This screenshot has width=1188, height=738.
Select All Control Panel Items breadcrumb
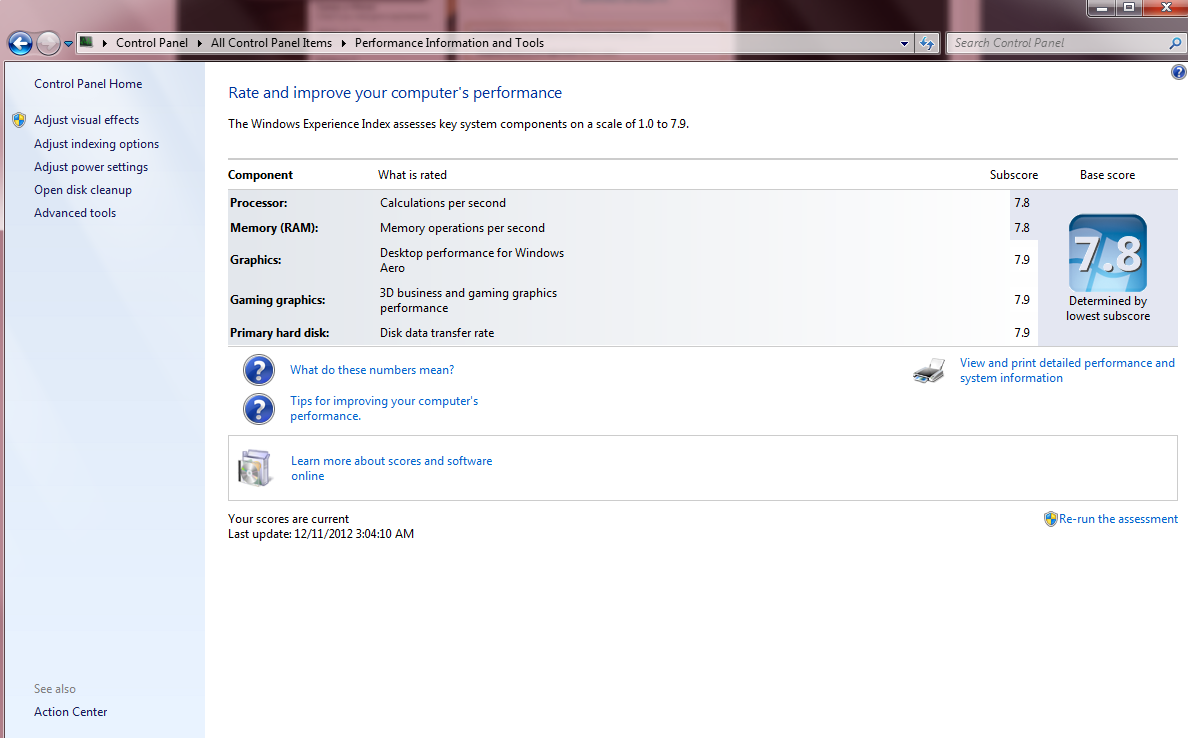[x=271, y=43]
